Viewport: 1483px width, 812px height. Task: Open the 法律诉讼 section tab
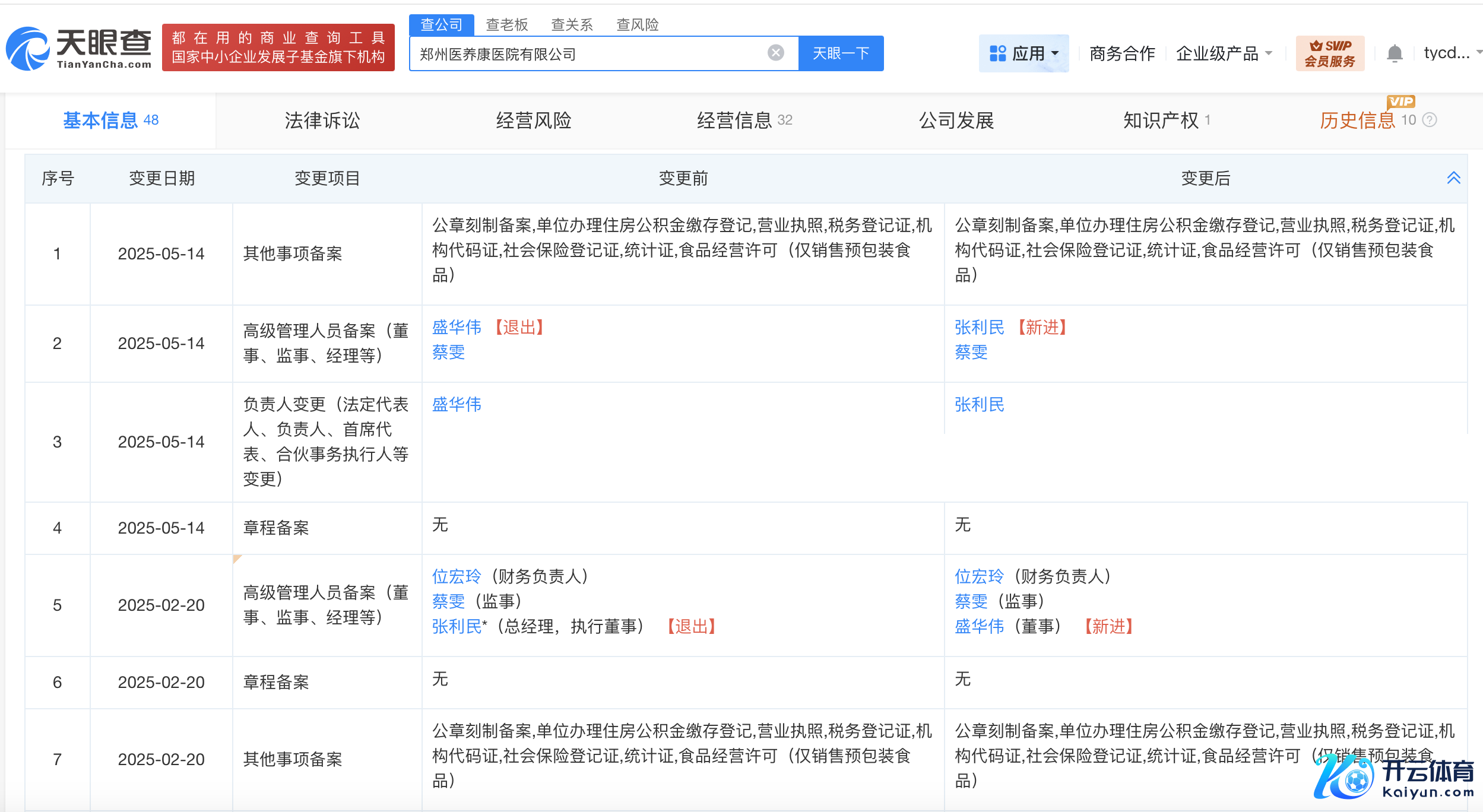tap(322, 120)
